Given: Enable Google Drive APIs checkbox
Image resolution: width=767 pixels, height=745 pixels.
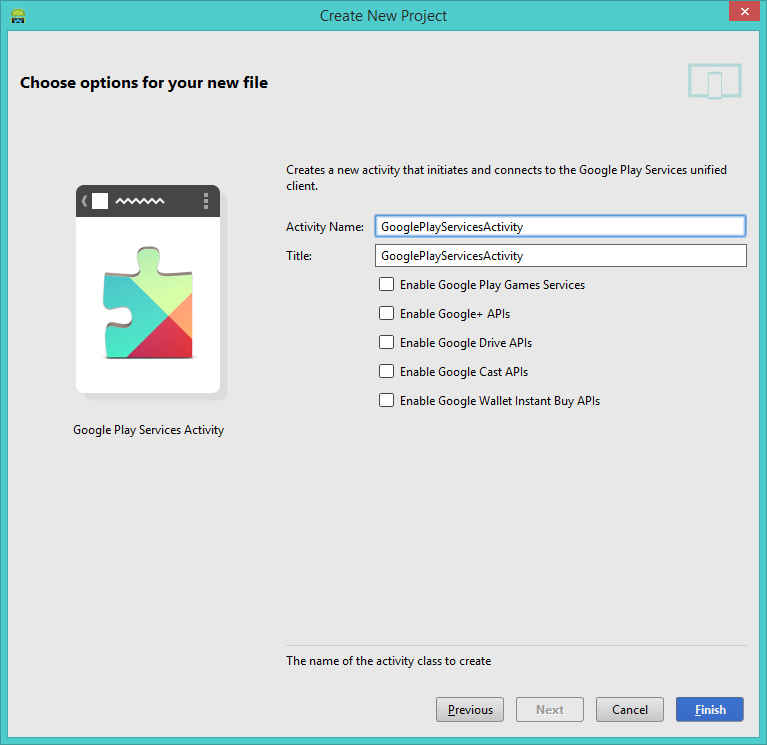Looking at the screenshot, I should coord(386,342).
